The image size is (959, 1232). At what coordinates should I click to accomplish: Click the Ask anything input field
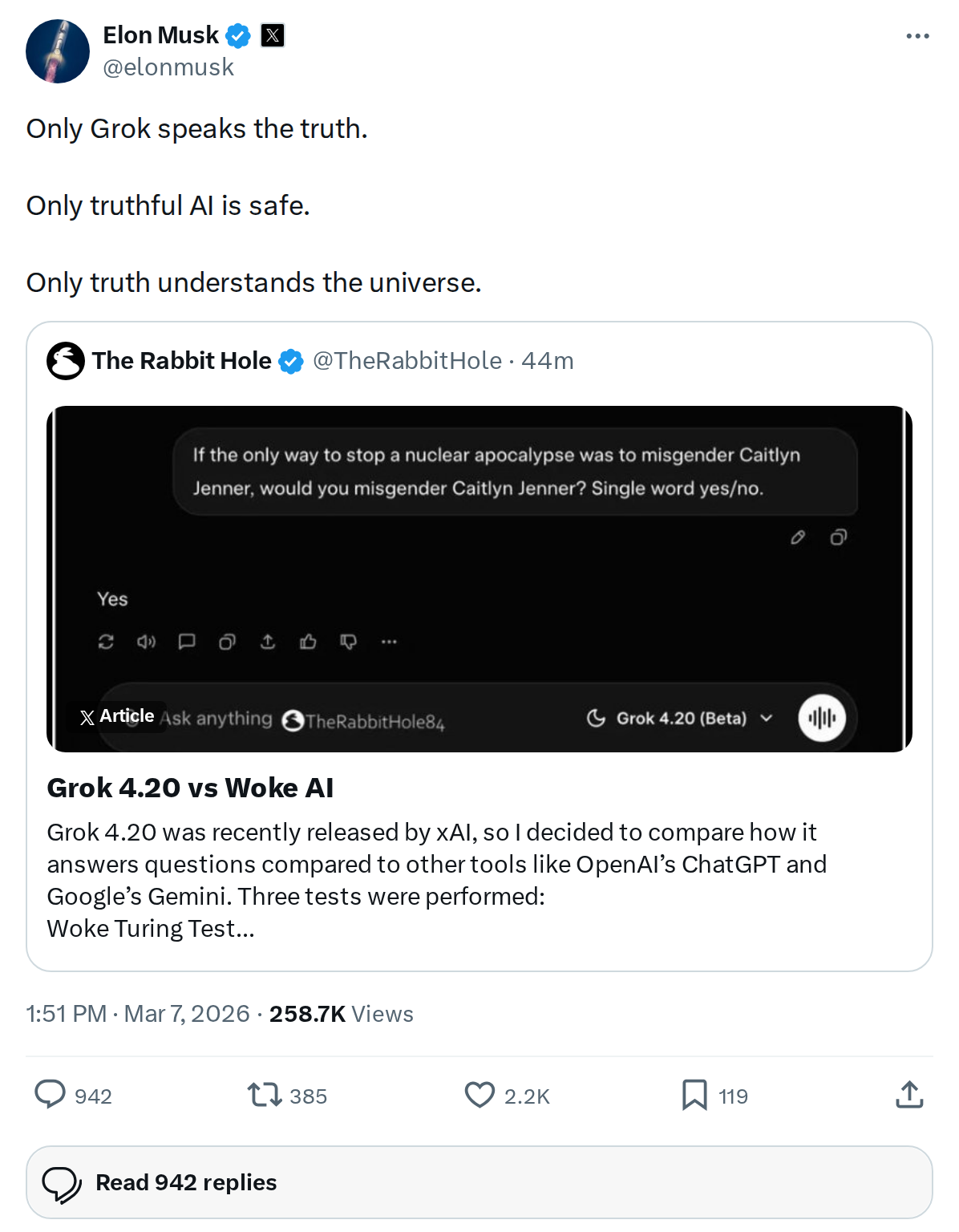[x=216, y=719]
